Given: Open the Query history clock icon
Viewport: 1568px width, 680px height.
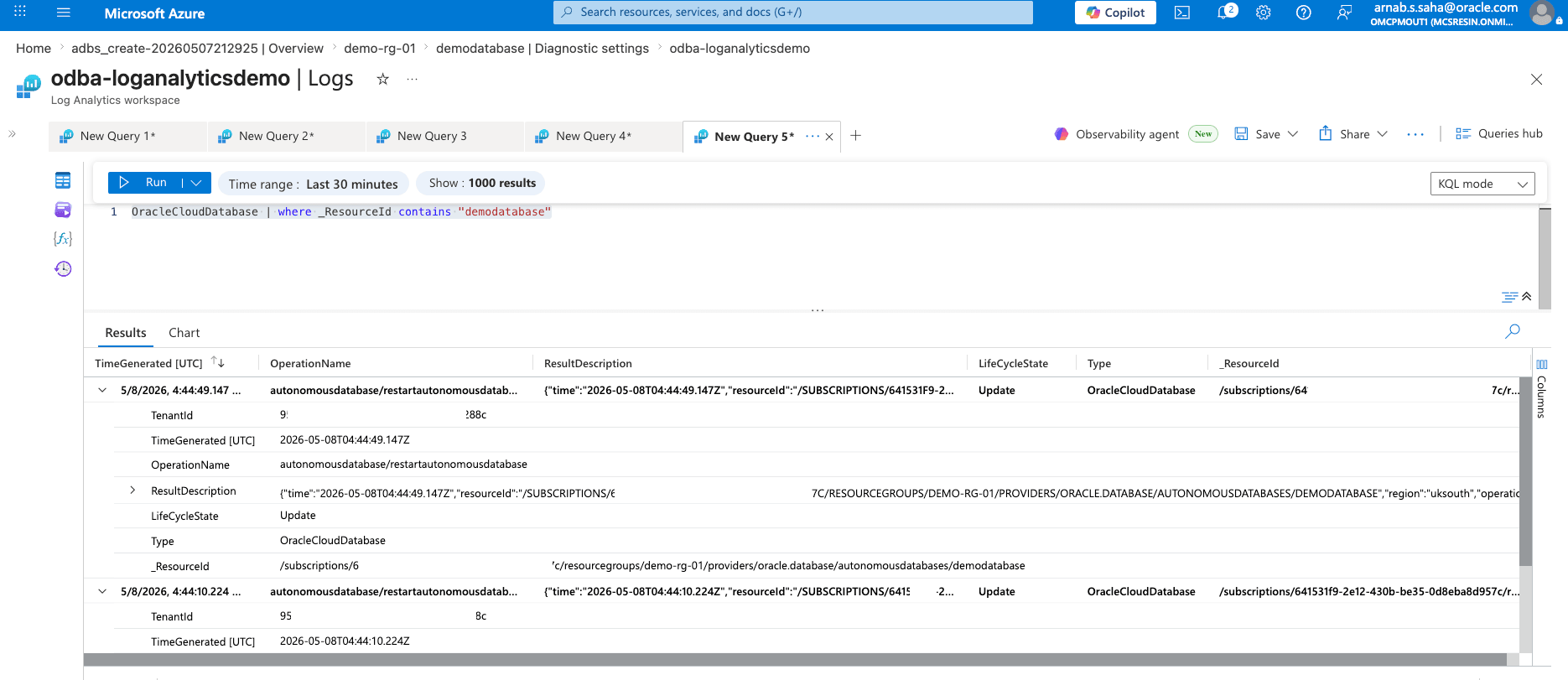Looking at the screenshot, I should (x=63, y=268).
